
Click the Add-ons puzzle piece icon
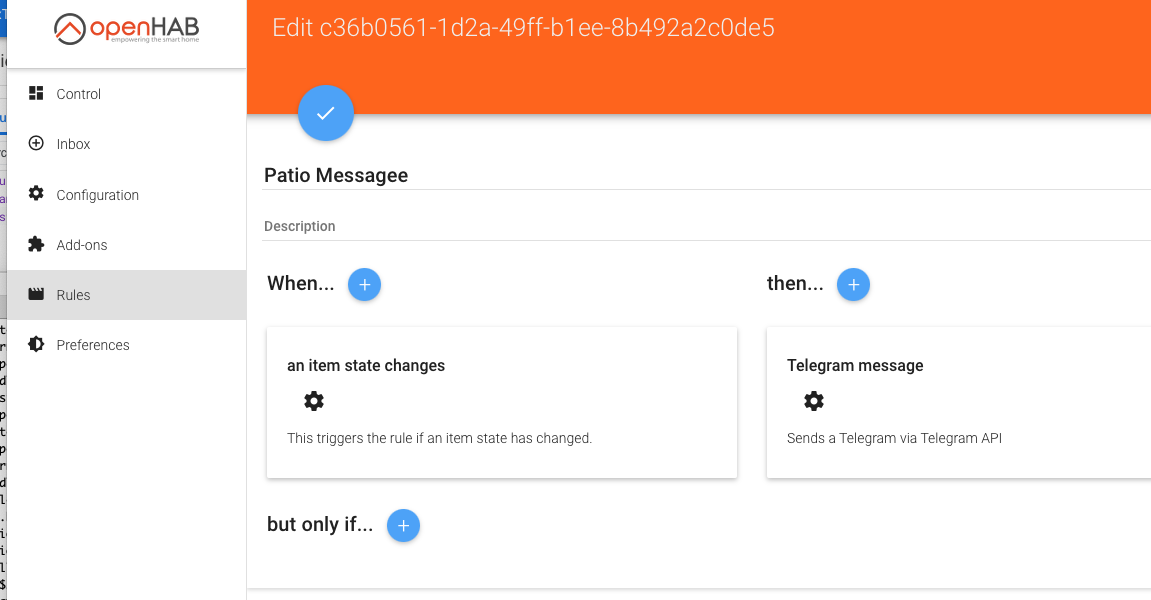(x=37, y=244)
